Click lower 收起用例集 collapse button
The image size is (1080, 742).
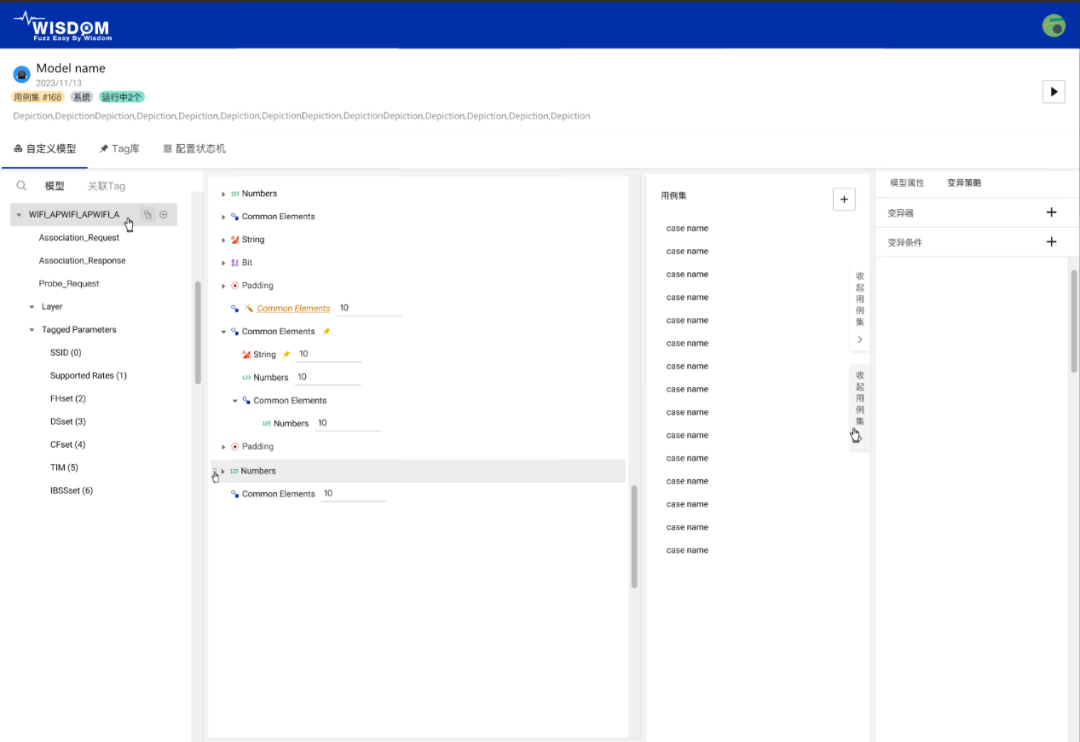tap(860, 406)
